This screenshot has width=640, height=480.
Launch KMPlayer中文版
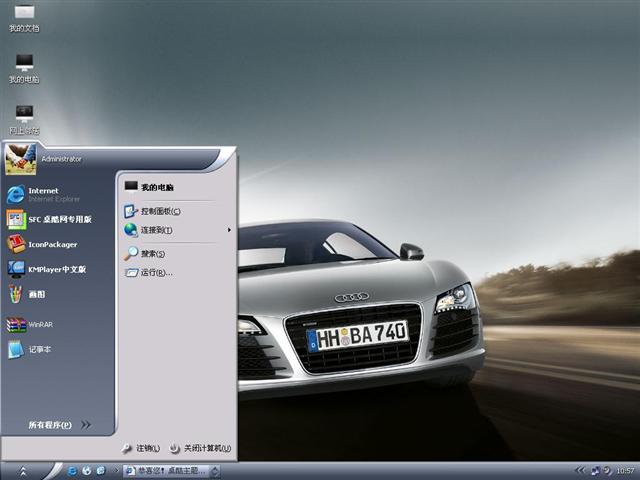(52, 269)
